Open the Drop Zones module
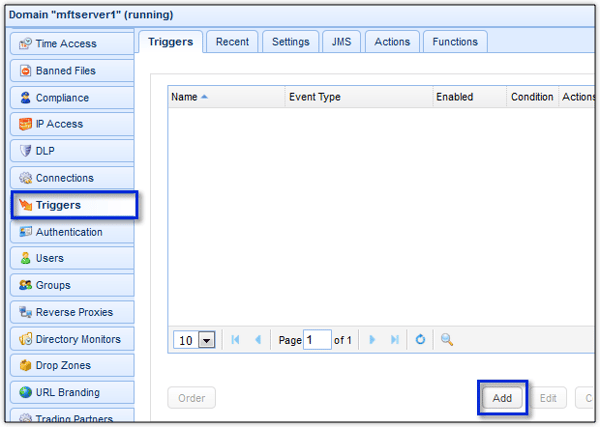600x427 pixels. [x=72, y=365]
